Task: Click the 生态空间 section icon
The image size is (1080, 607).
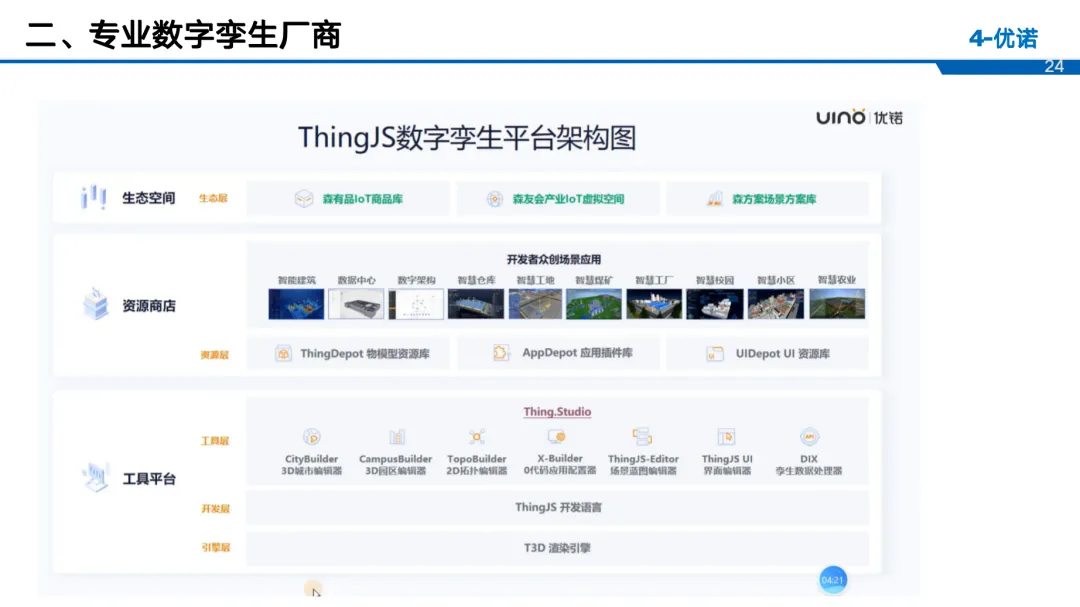Action: click(x=94, y=197)
